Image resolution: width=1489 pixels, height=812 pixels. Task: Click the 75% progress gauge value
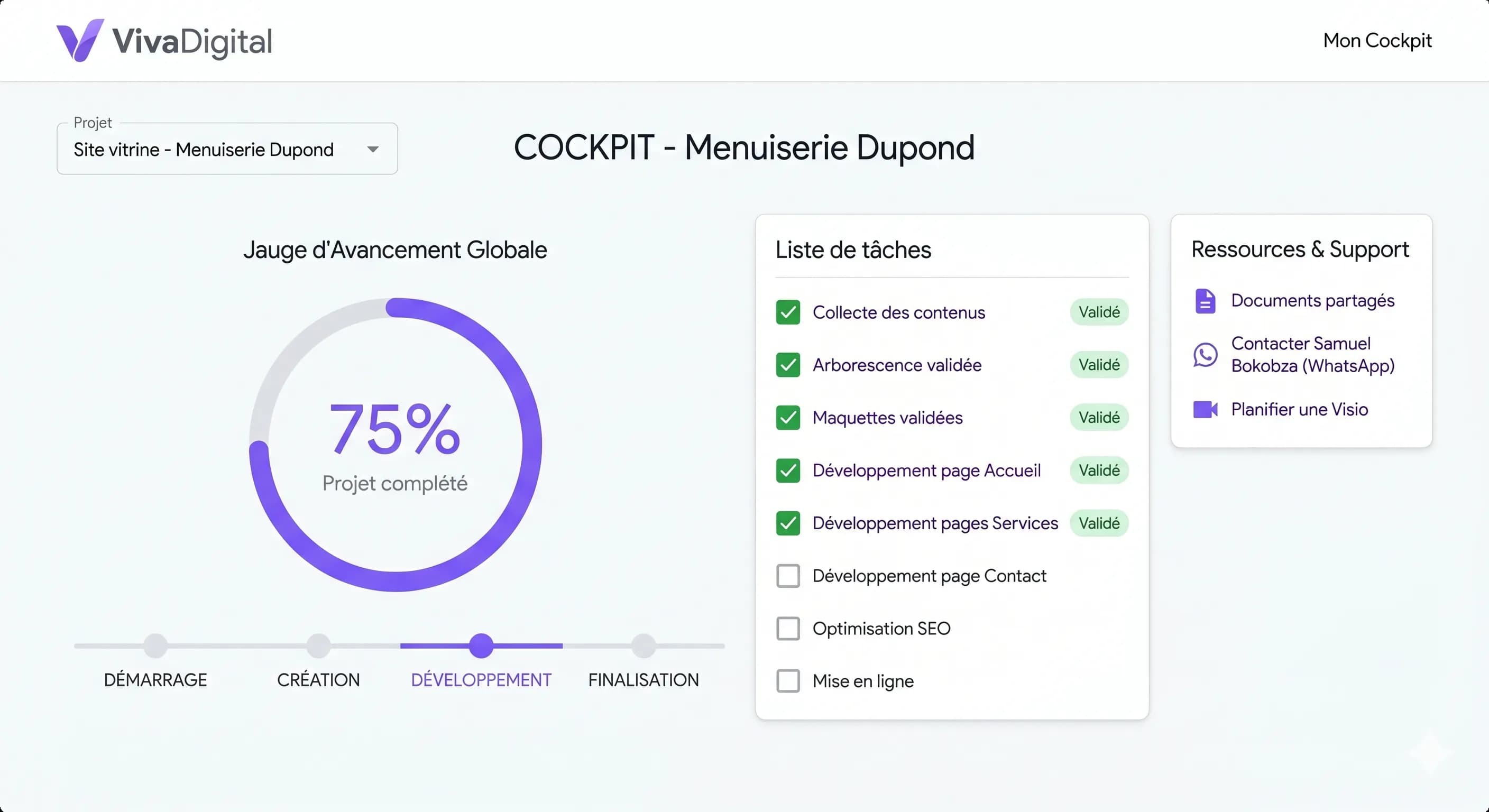[x=395, y=429]
